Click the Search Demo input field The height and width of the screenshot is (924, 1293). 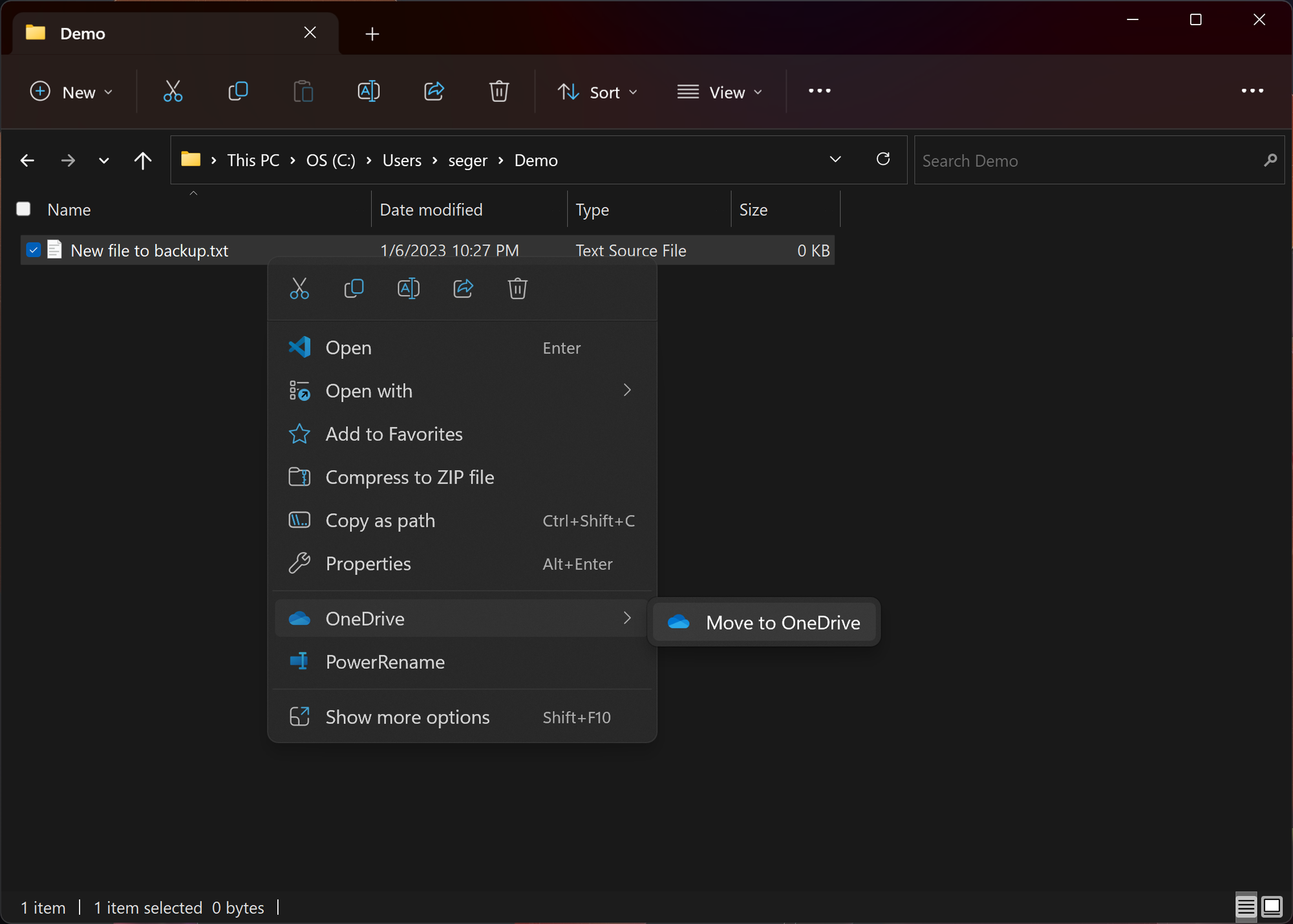point(1097,160)
